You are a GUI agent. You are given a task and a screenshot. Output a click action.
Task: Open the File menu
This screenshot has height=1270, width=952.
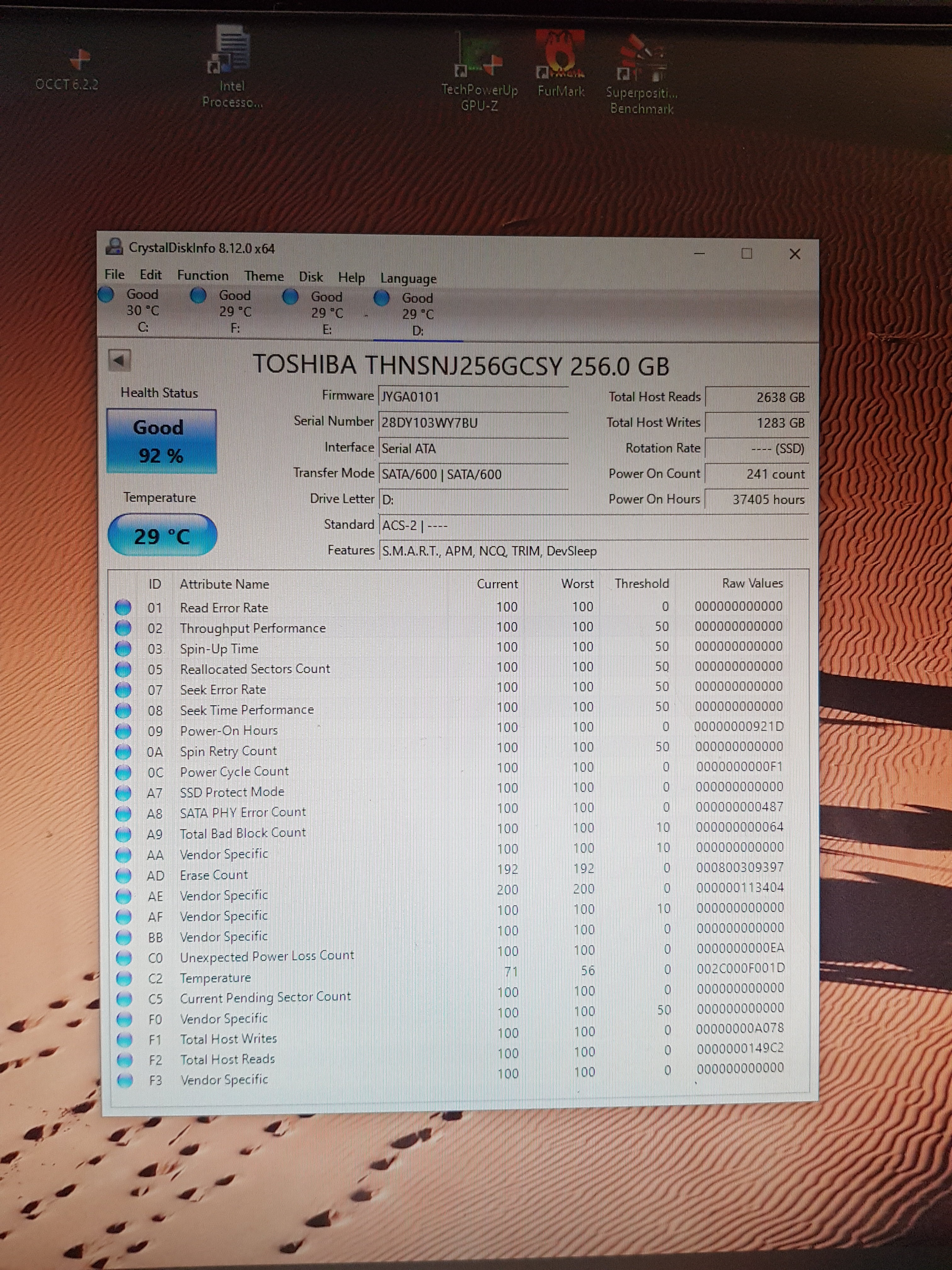tap(114, 274)
